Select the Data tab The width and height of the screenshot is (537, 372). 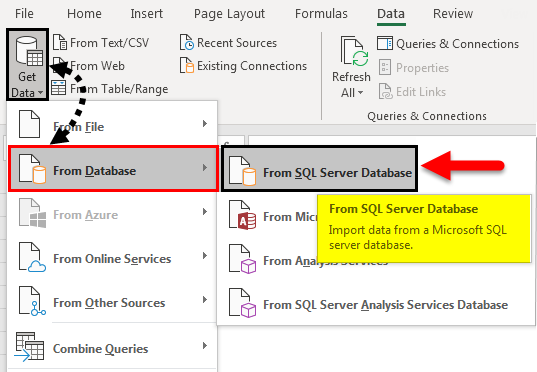(391, 14)
